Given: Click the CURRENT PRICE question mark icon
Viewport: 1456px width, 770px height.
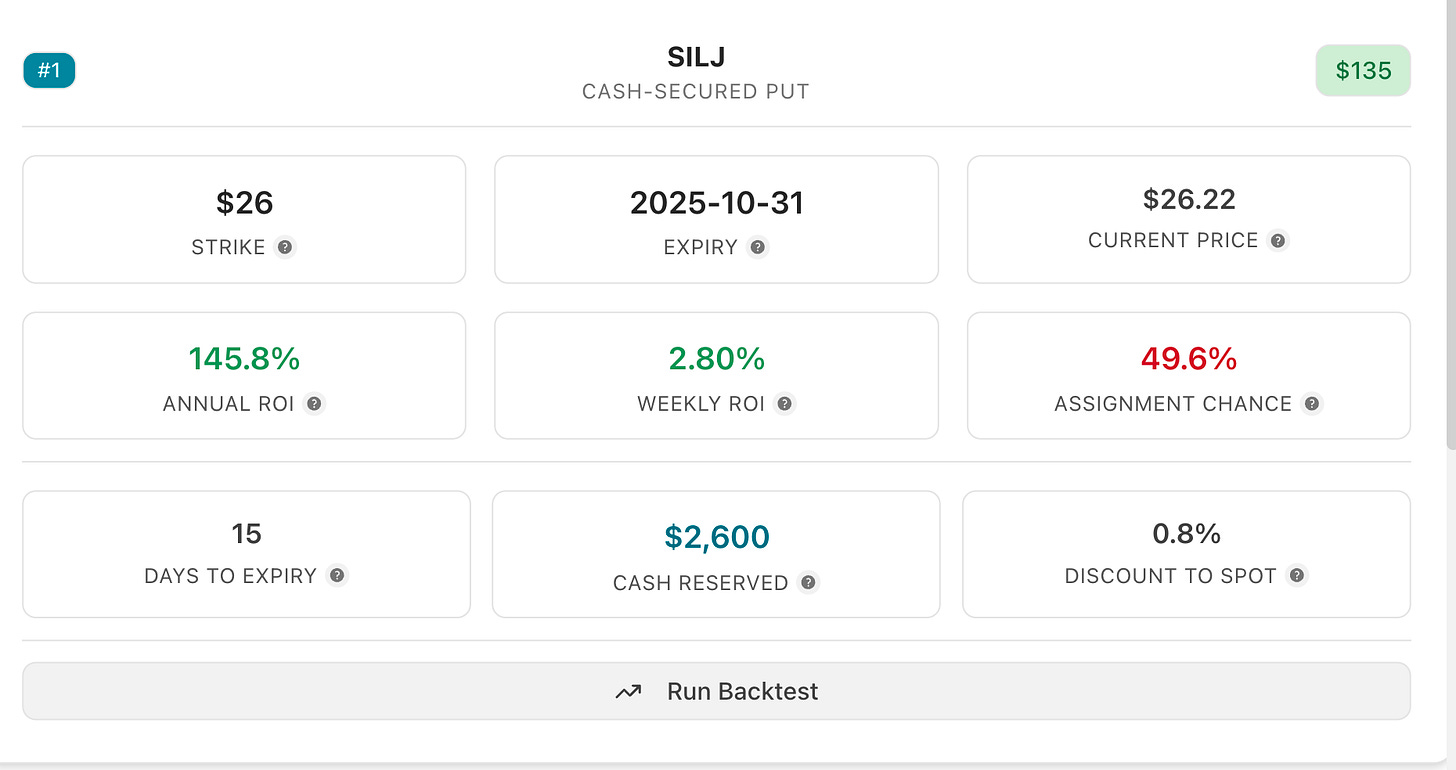Looking at the screenshot, I should 1278,240.
